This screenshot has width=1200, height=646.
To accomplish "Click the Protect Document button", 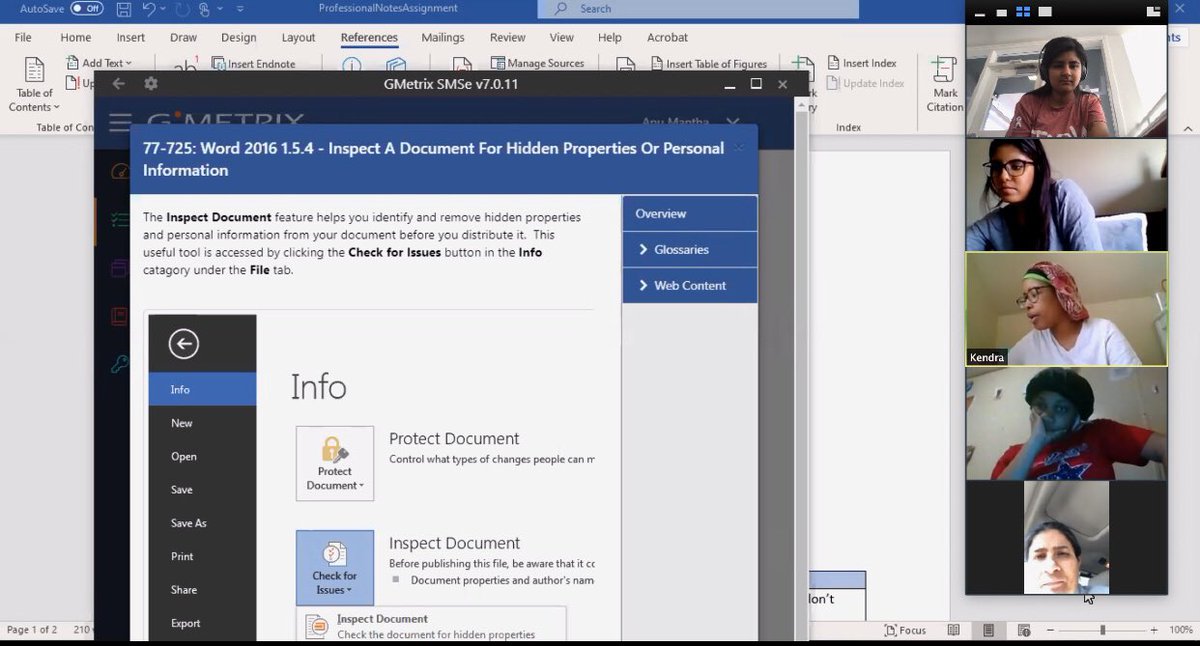I will pos(335,463).
